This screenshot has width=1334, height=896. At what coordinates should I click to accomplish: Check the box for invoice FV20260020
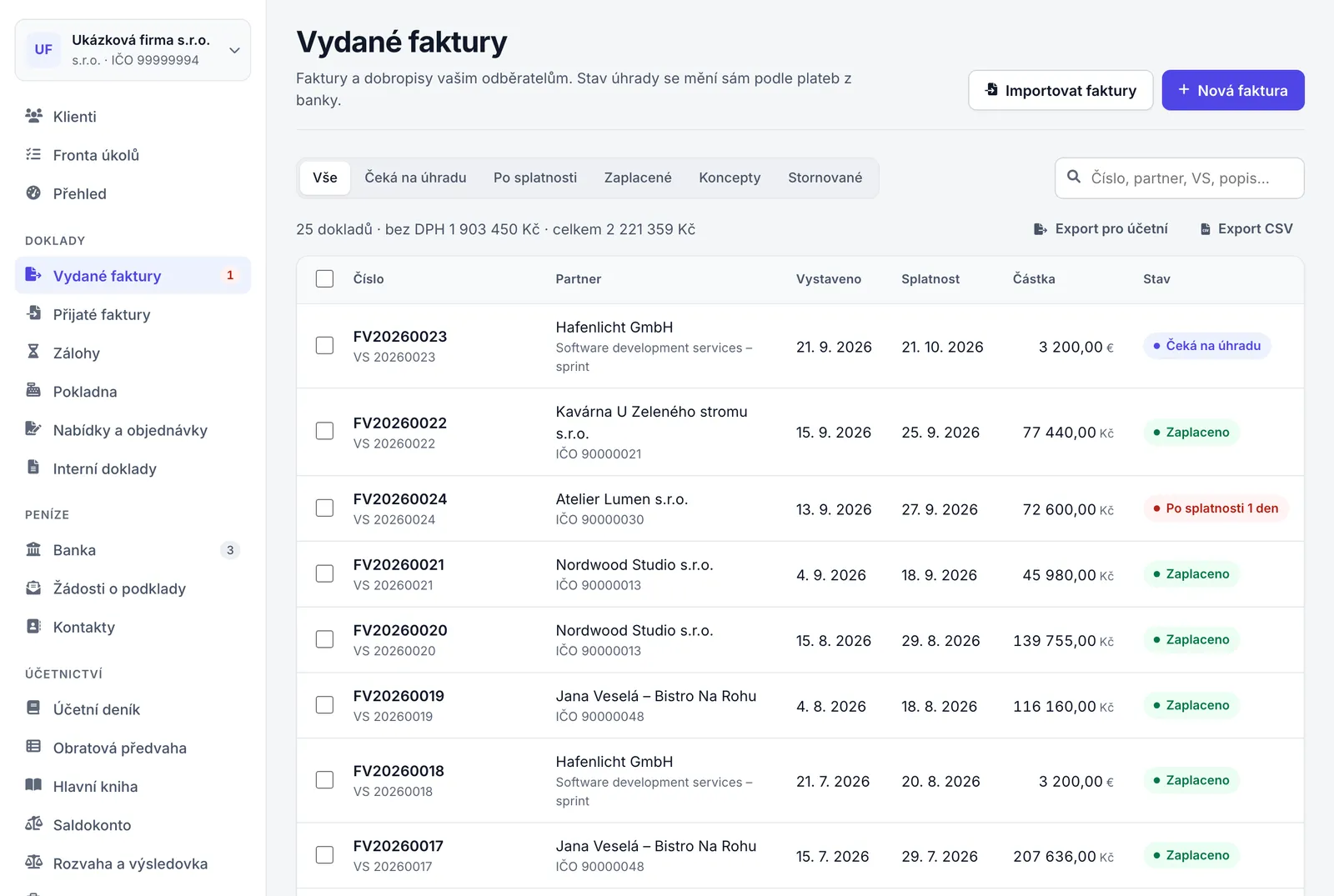tap(324, 639)
